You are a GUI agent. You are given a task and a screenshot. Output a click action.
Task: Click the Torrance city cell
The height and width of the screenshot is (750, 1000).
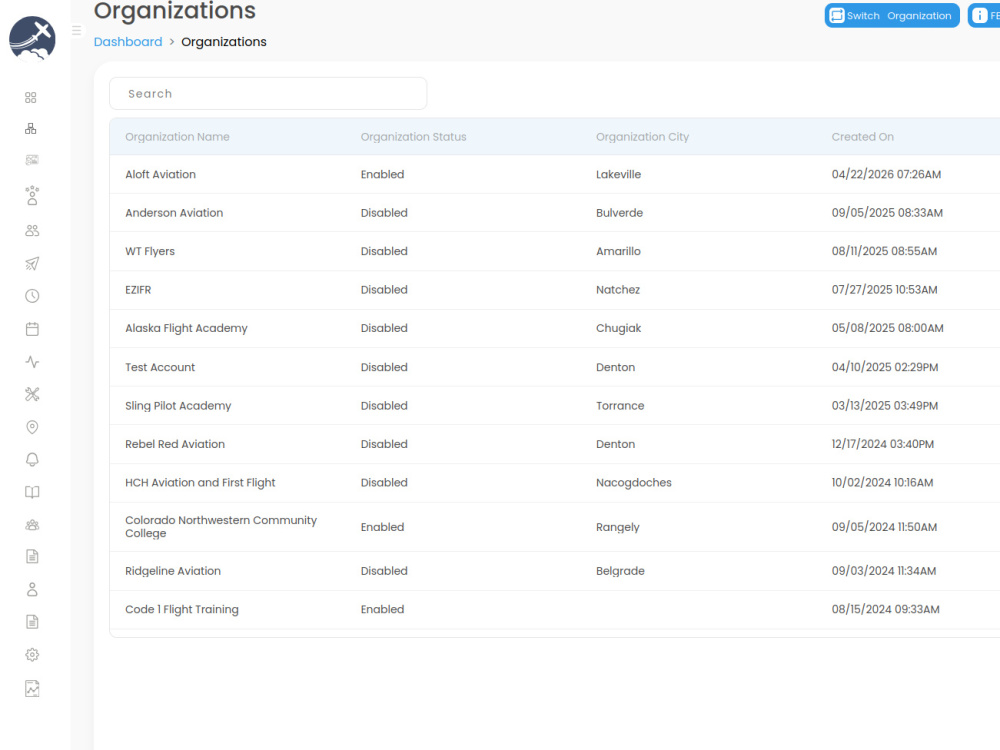click(620, 406)
